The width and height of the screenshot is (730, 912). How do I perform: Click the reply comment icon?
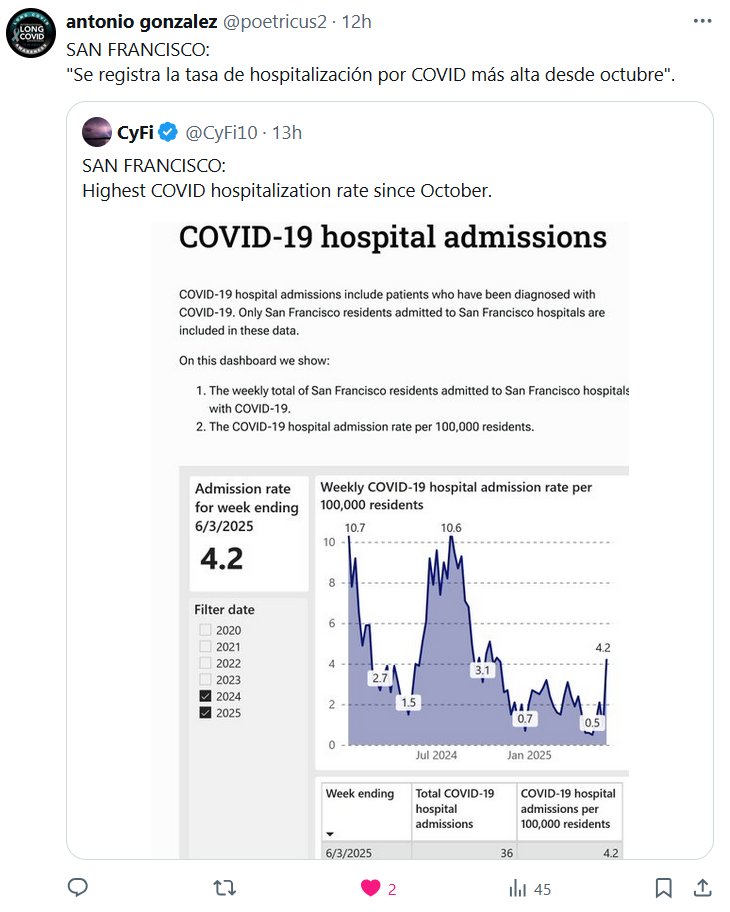coord(78,888)
